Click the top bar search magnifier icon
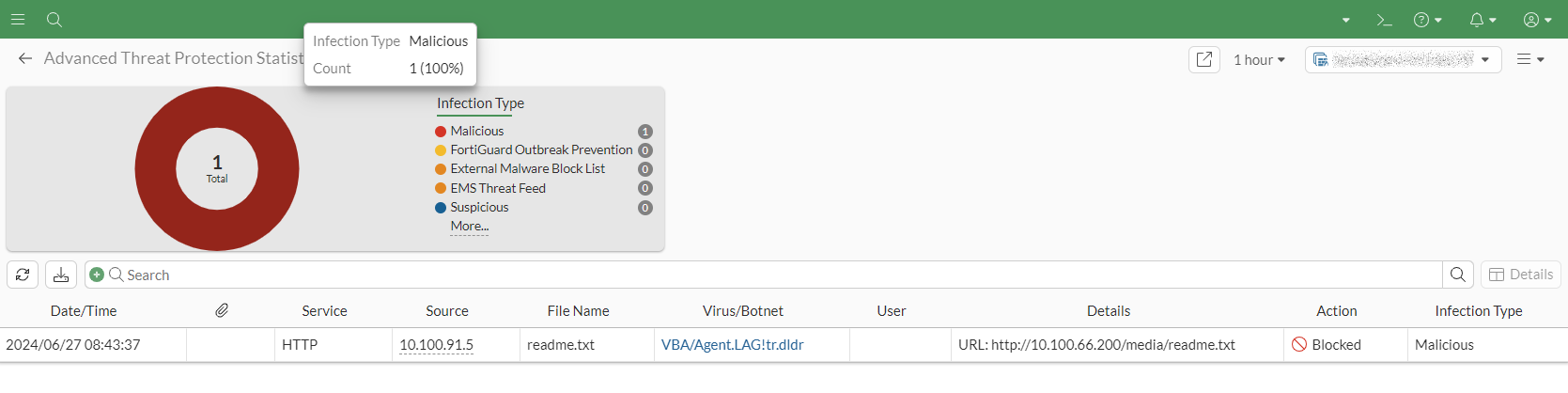Image resolution: width=1568 pixels, height=393 pixels. 54,19
